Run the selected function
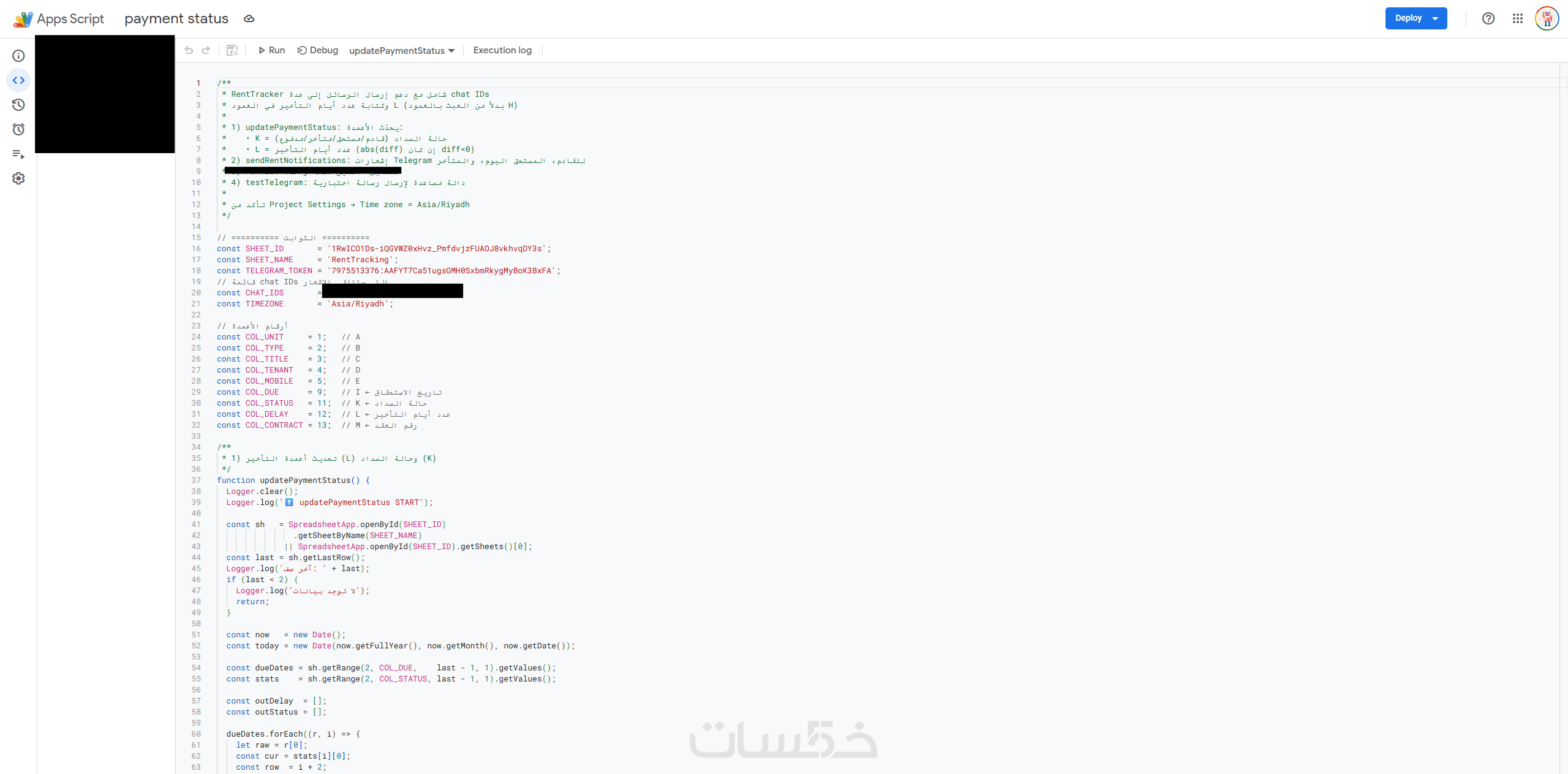This screenshot has width=1568, height=774. pos(271,50)
